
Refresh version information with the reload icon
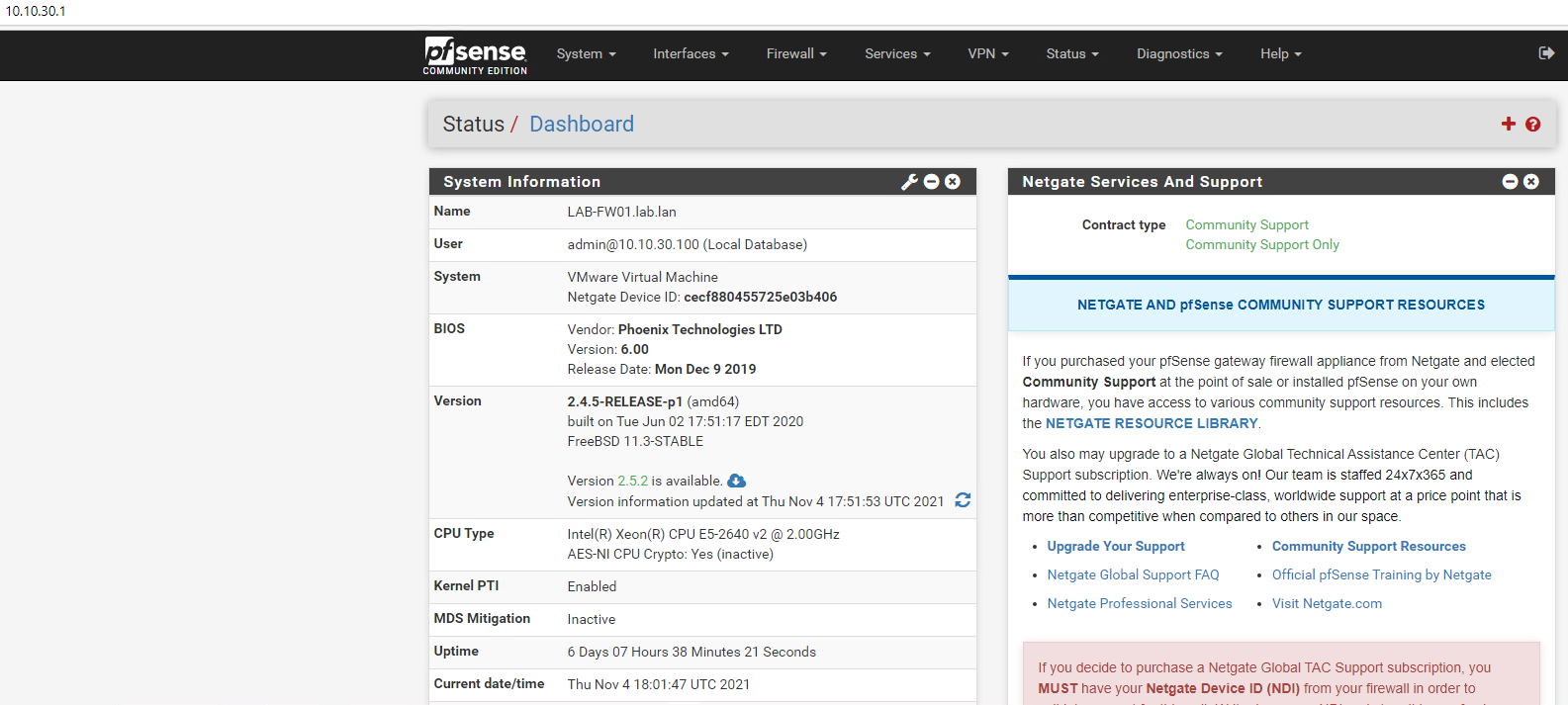963,500
